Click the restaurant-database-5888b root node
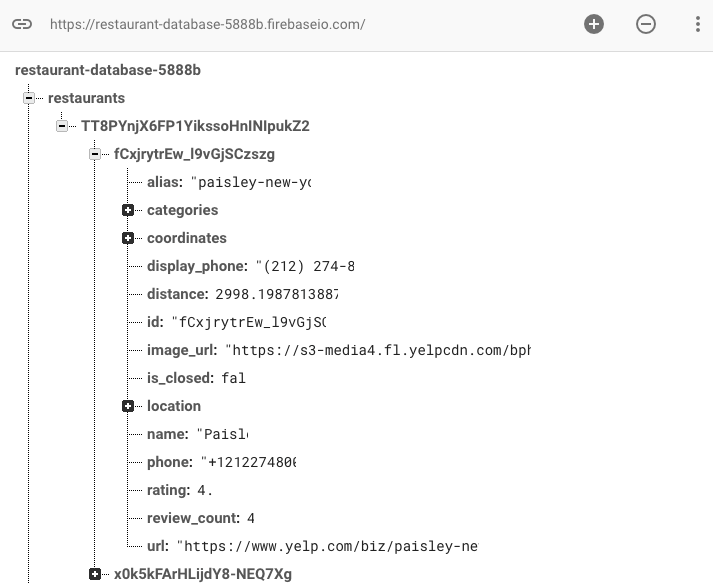 pos(107,70)
